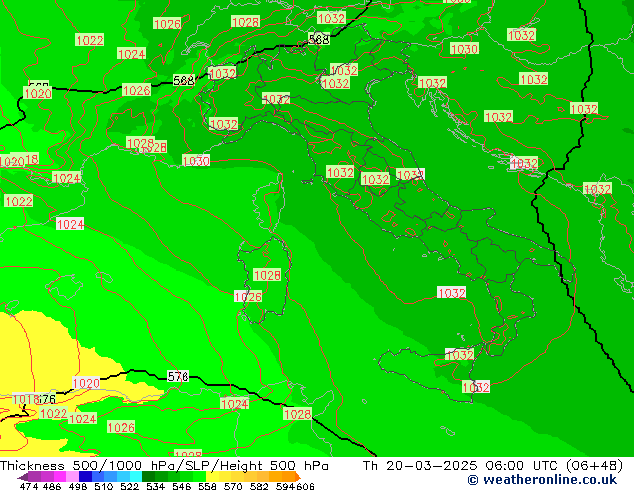Click the 558 legend value
The width and height of the screenshot is (634, 490).
click(207, 486)
